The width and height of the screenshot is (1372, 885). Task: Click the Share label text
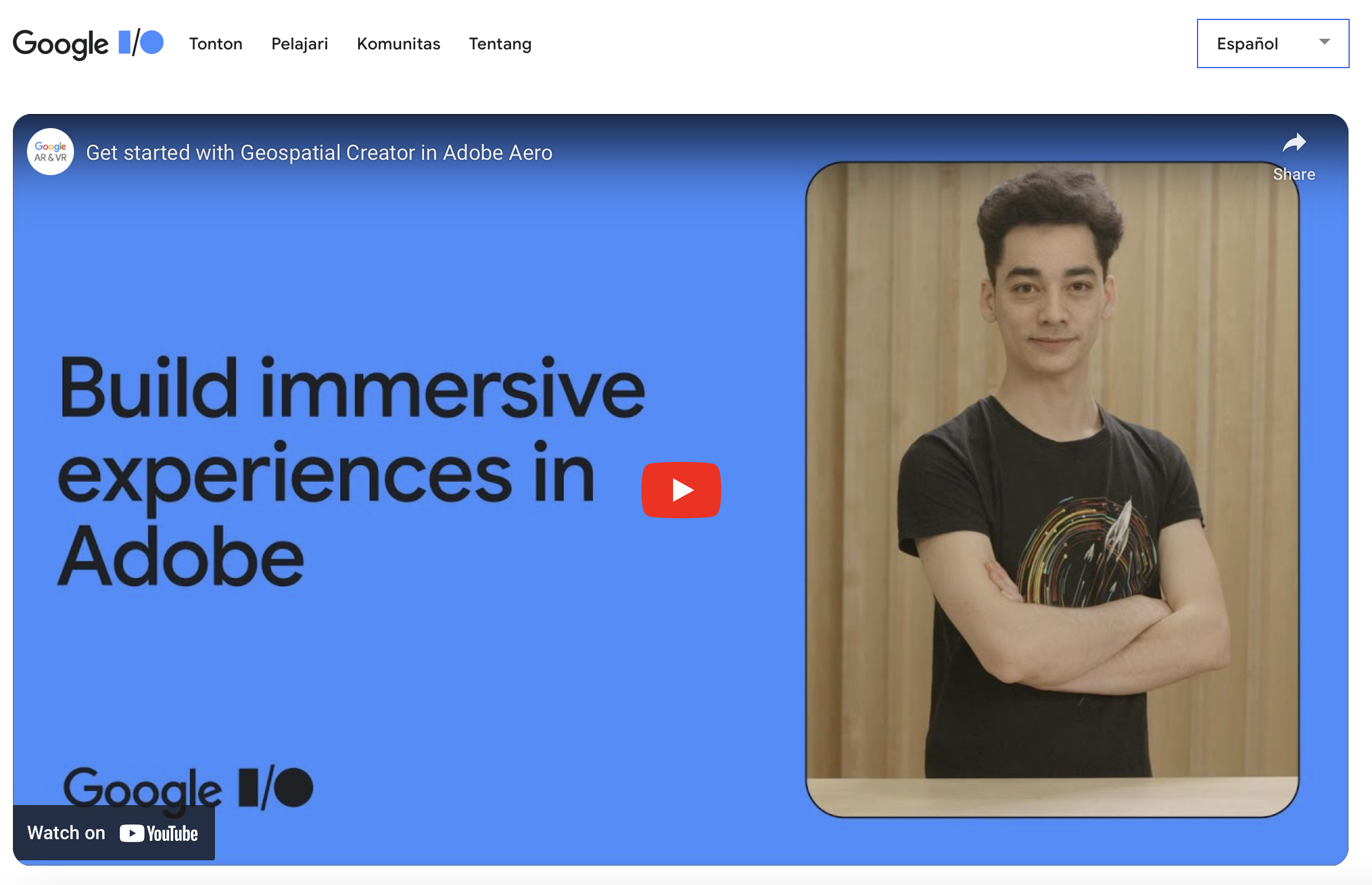pyautogui.click(x=1294, y=175)
